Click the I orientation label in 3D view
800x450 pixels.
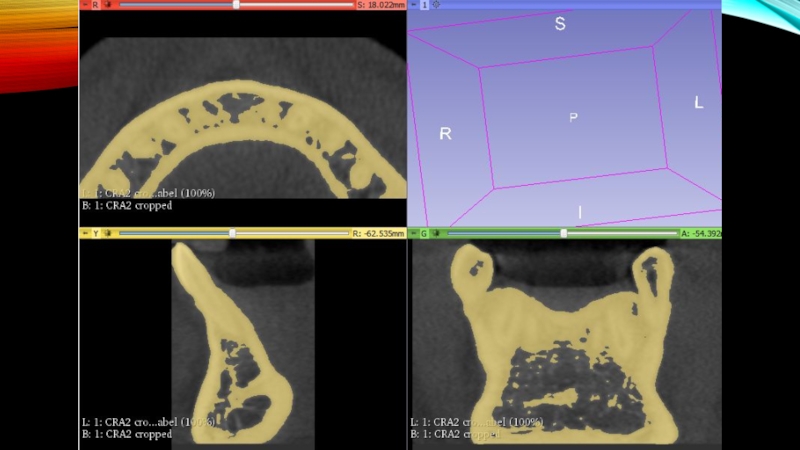(580, 212)
